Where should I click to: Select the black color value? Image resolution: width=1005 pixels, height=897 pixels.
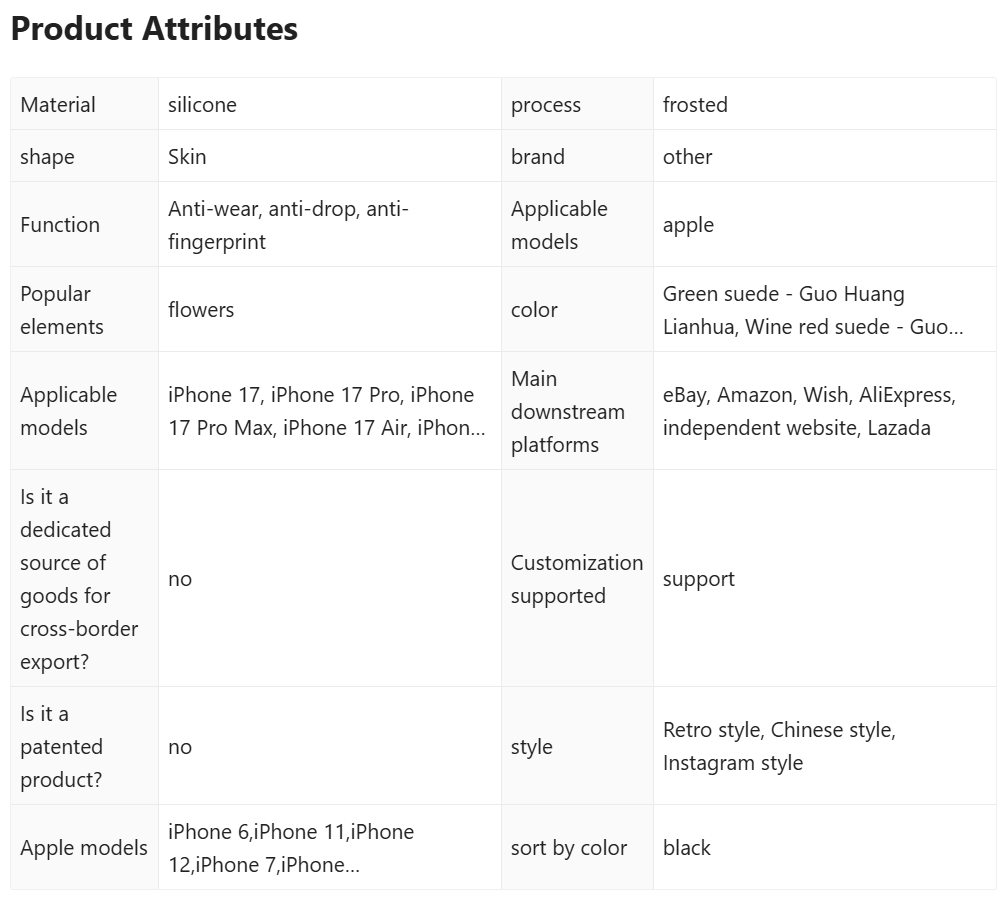point(686,848)
